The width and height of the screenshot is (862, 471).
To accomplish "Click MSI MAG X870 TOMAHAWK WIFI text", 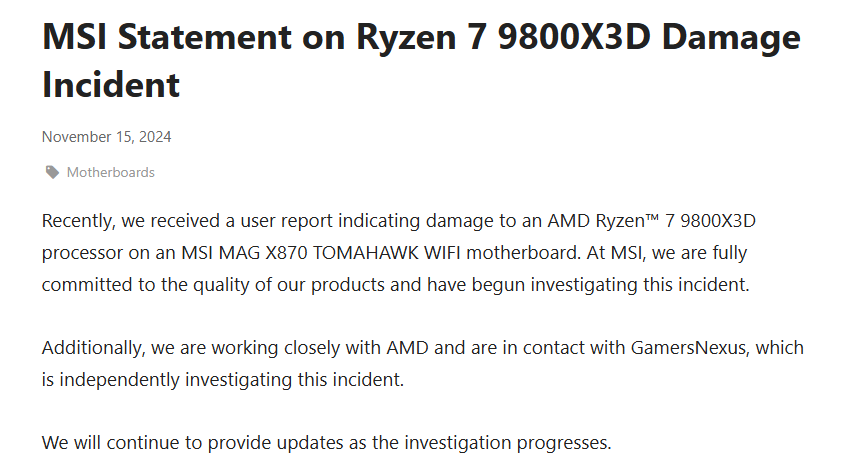I will coord(323,253).
